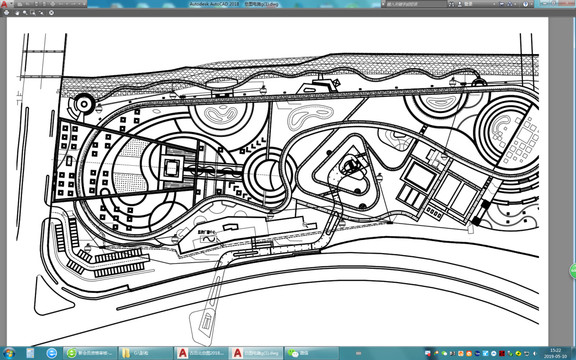Select the Pan hand tool

[x=17, y=12]
